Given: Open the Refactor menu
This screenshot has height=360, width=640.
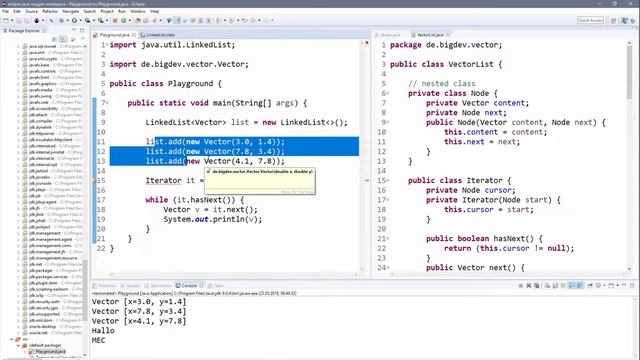Looking at the screenshot, I should click(x=50, y=11).
